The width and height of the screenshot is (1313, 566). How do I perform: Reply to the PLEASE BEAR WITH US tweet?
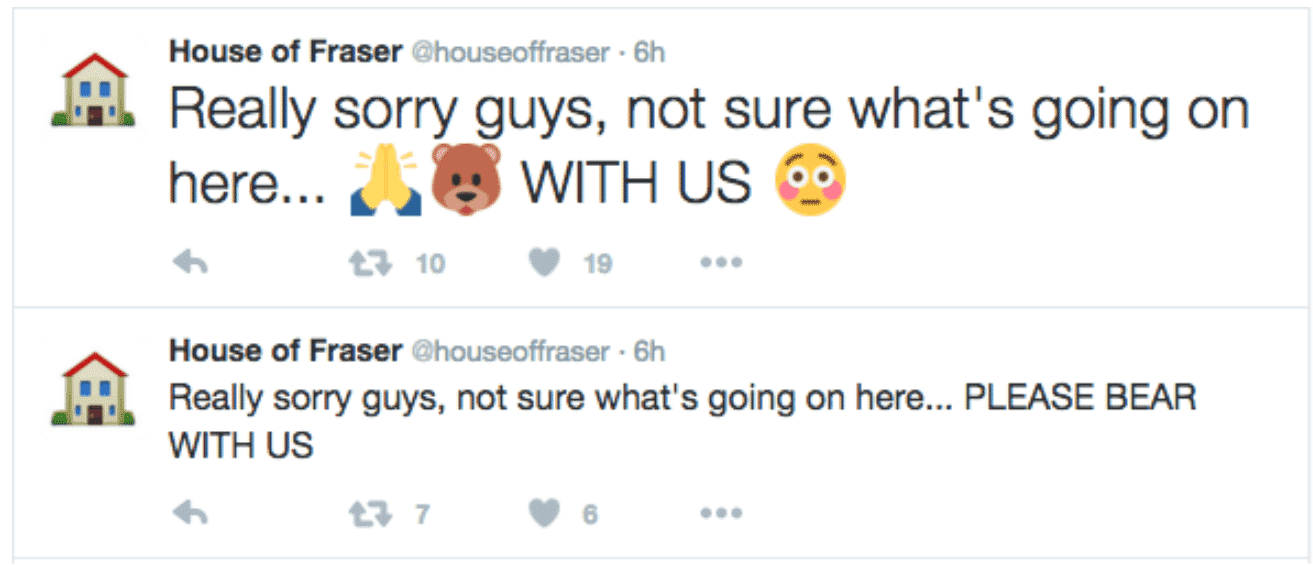[x=189, y=513]
